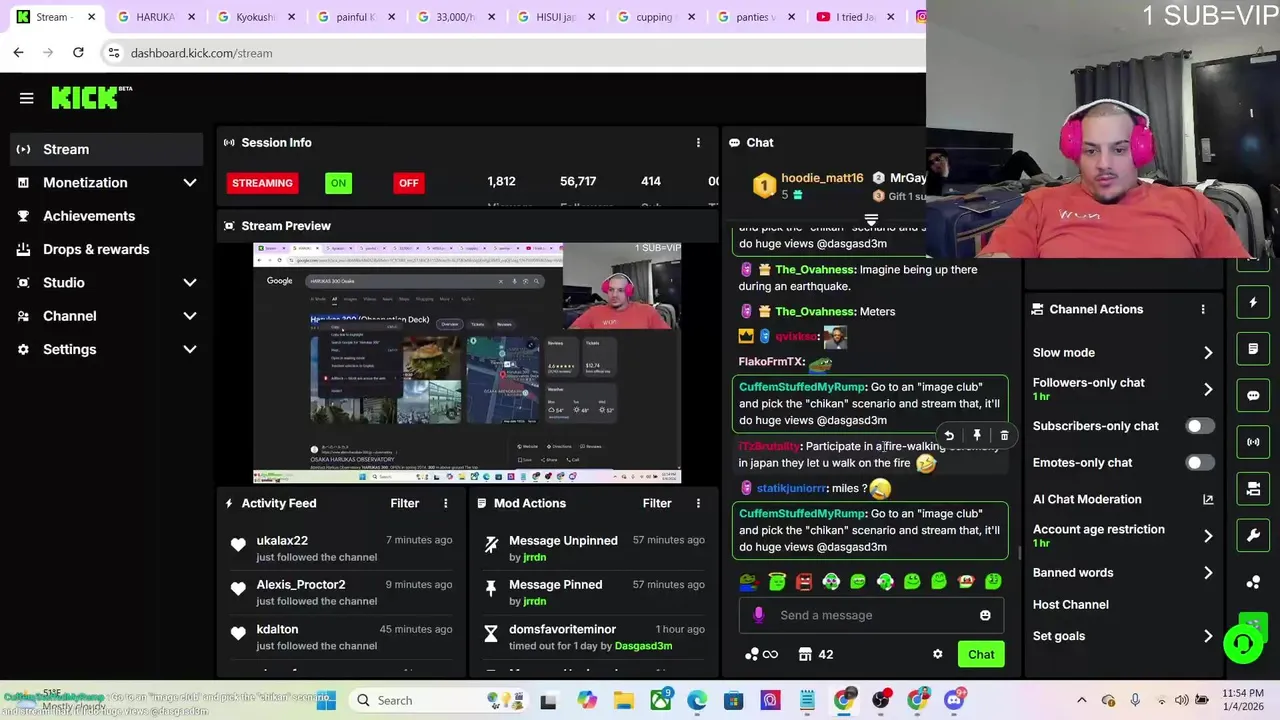Image resolution: width=1280 pixels, height=720 pixels.
Task: Click the purple microphone icon in chat input
Action: coord(759,615)
